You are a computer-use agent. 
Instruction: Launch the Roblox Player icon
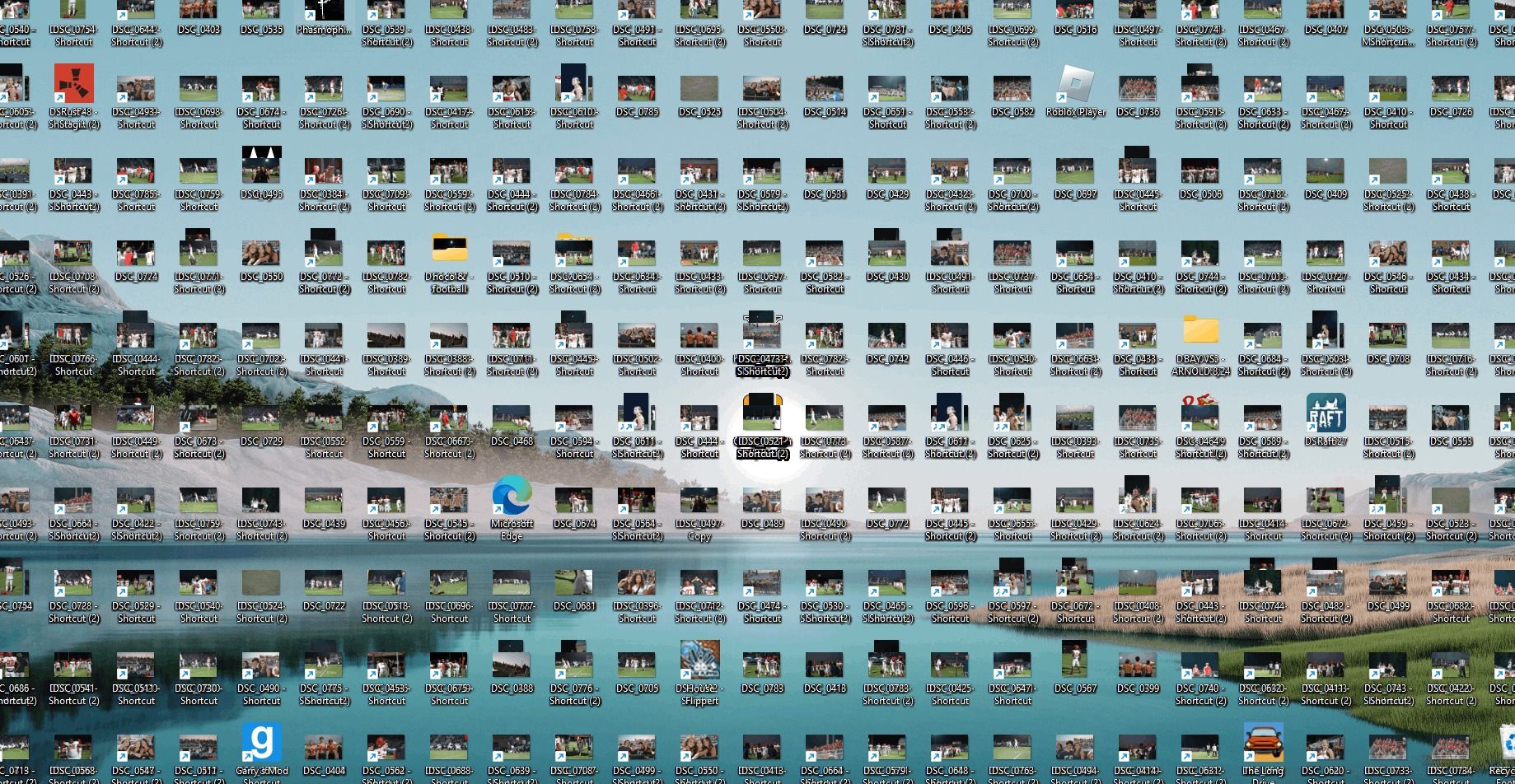tap(1075, 85)
